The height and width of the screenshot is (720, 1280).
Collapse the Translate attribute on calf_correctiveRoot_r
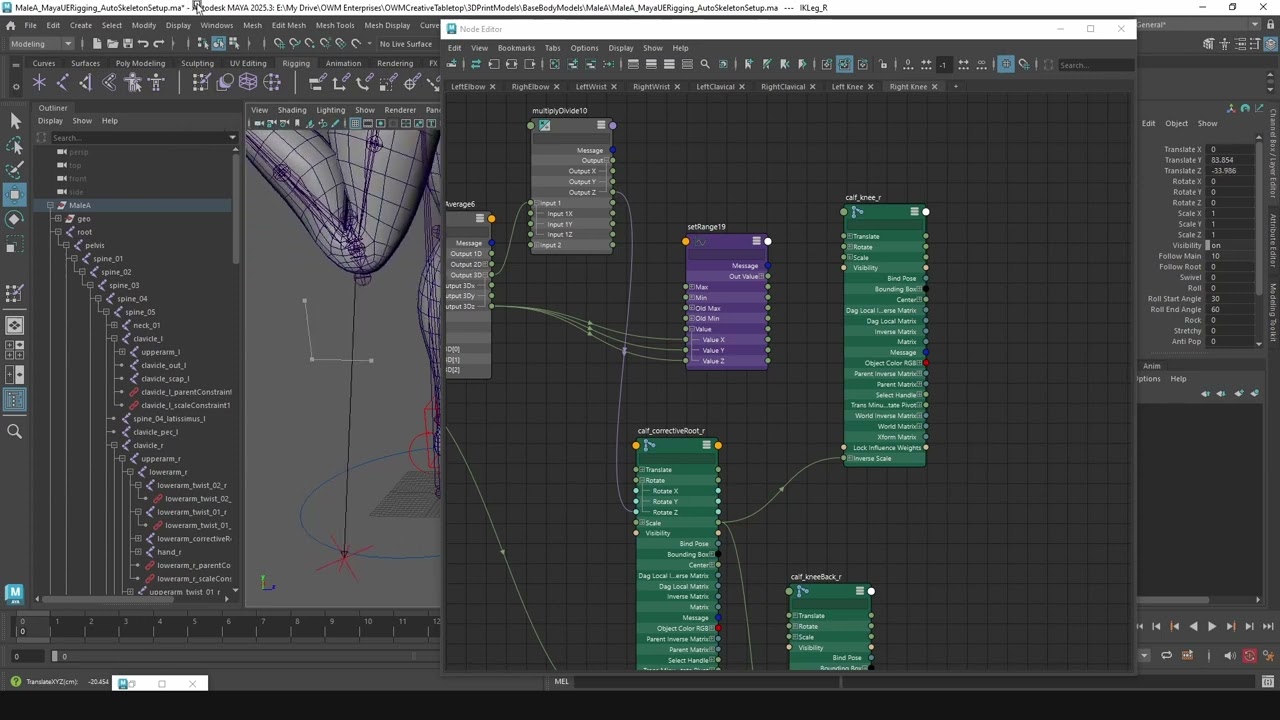[642, 470]
